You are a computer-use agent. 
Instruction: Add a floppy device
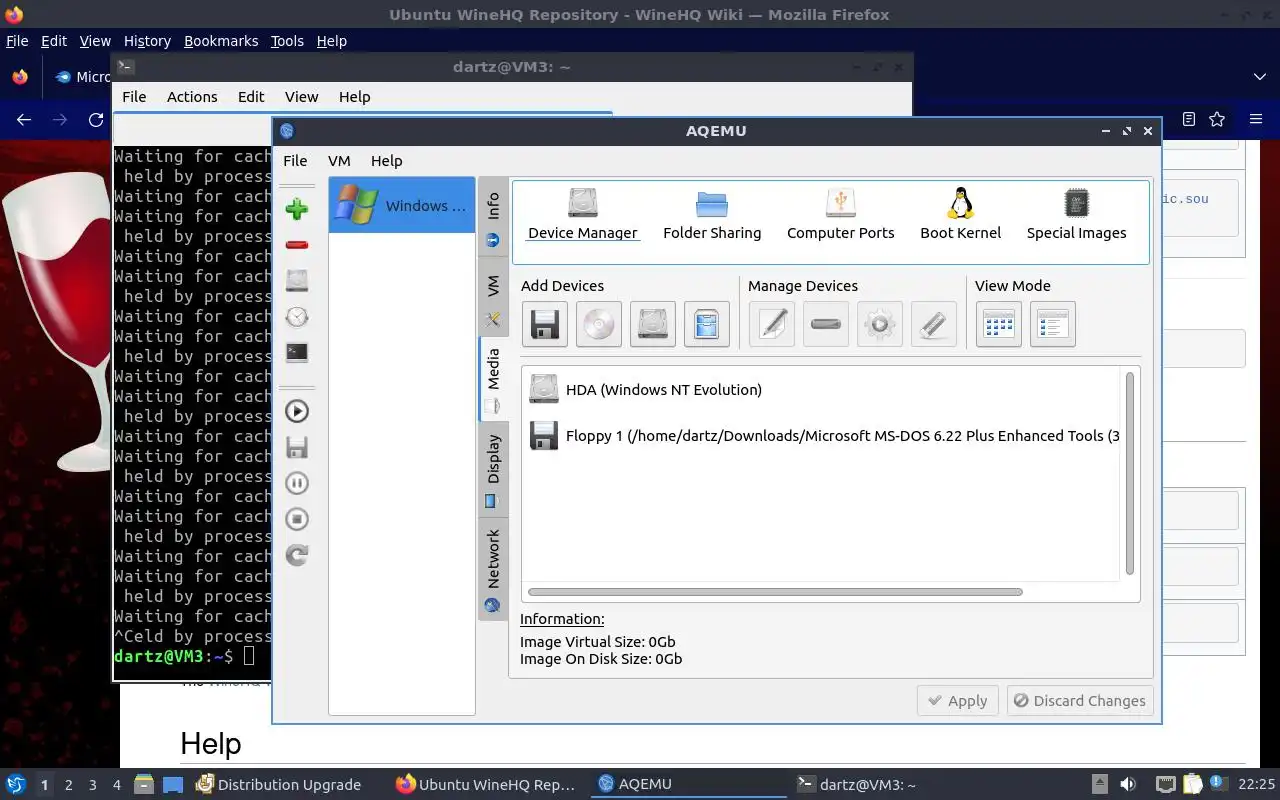pyautogui.click(x=545, y=324)
